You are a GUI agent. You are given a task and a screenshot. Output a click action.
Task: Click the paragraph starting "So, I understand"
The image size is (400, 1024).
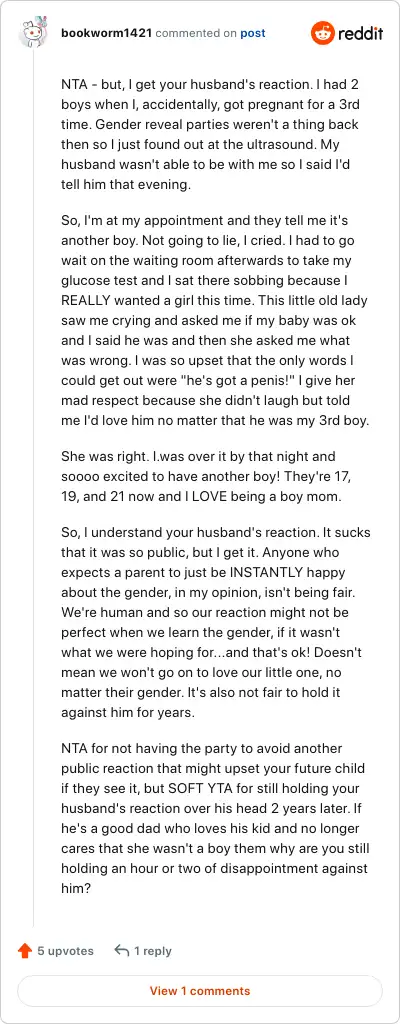216,621
